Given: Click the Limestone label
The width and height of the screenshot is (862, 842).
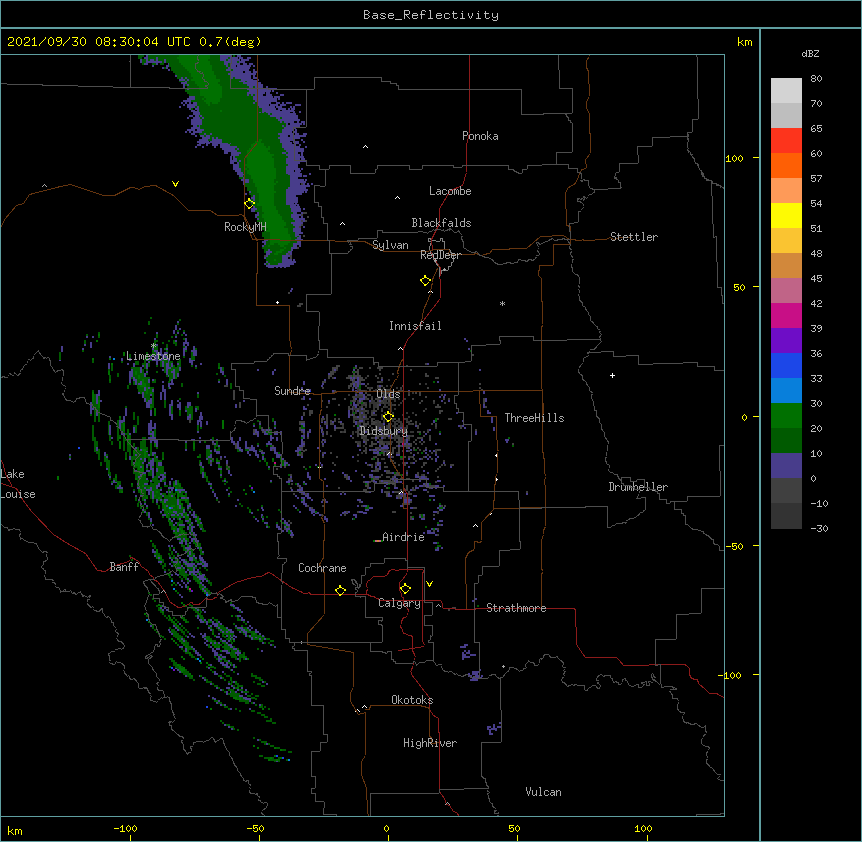Looking at the screenshot, I should point(153,356).
